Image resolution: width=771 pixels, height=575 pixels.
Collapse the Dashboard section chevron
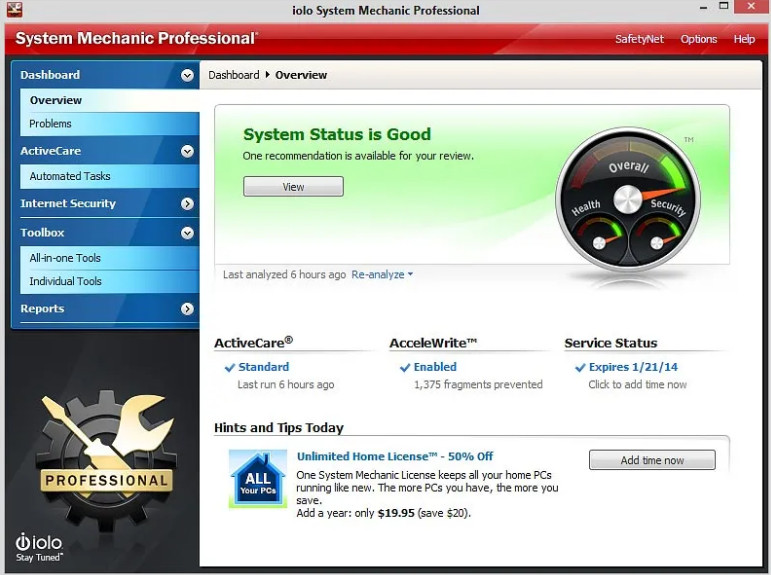(187, 75)
